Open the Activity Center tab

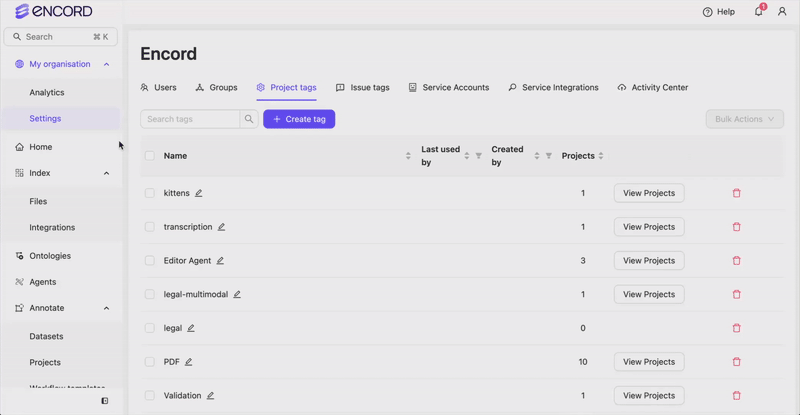point(653,87)
